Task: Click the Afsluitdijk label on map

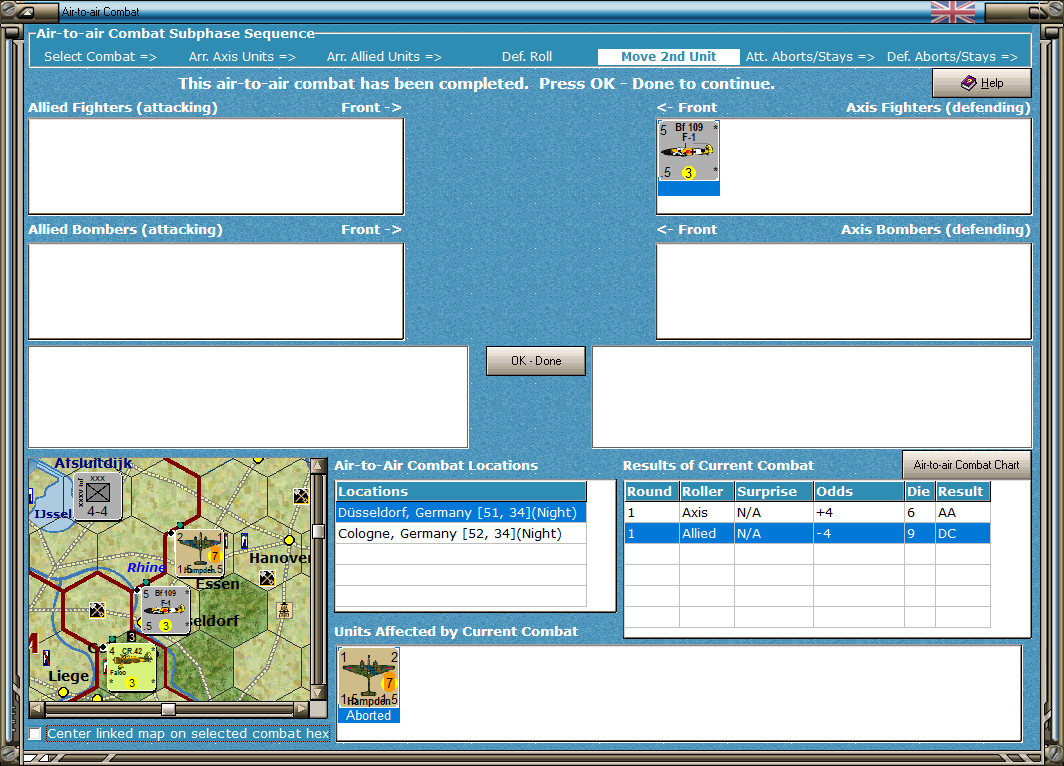Action: tap(94, 463)
